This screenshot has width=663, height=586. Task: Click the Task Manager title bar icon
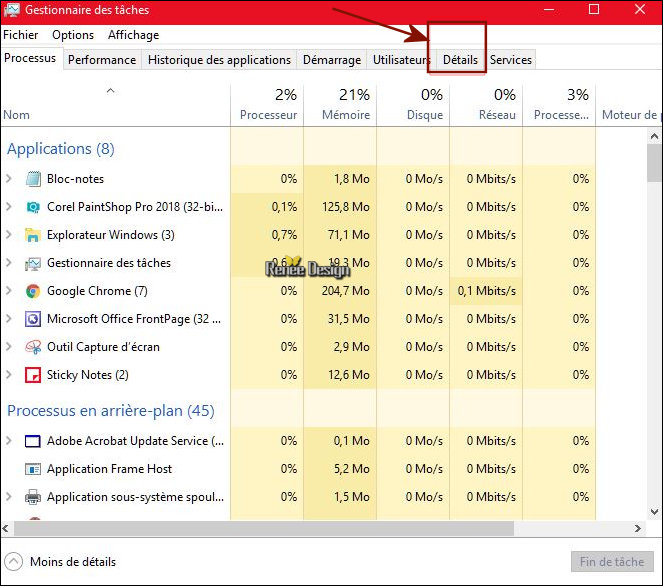click(x=11, y=10)
